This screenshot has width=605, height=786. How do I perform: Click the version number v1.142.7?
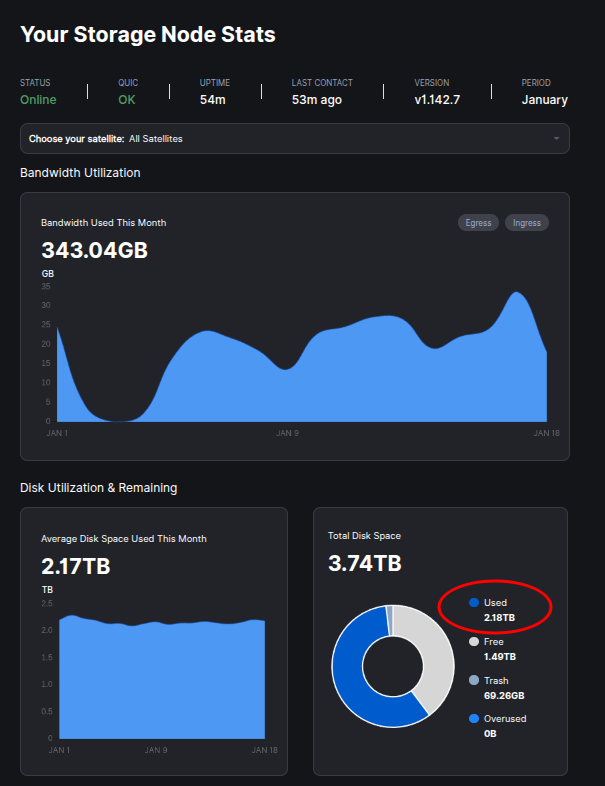point(436,100)
